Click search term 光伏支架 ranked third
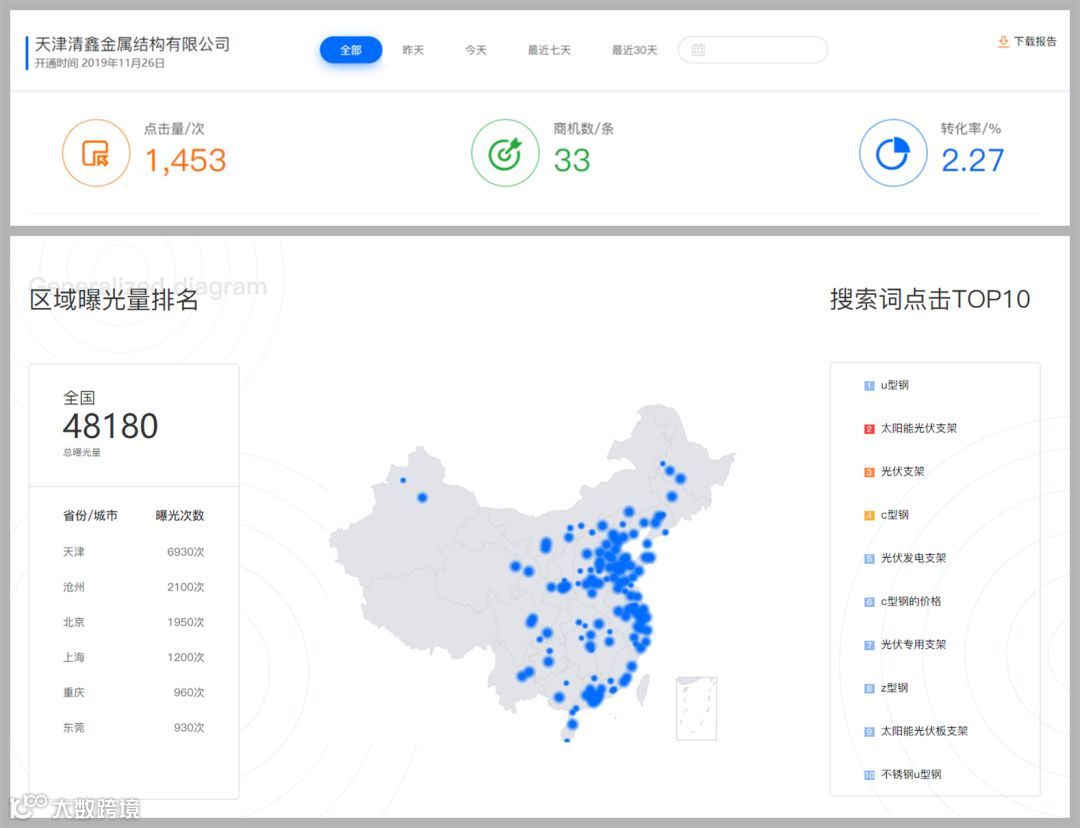 [902, 472]
